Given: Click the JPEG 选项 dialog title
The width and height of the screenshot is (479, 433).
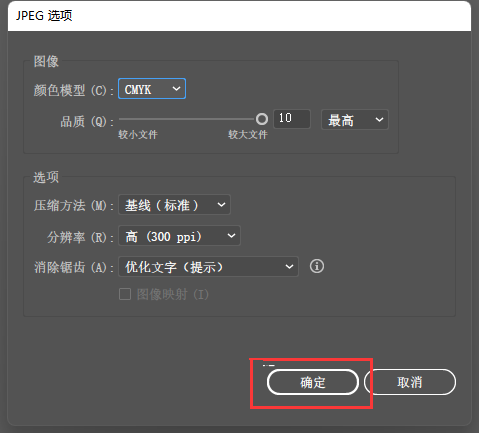Looking at the screenshot, I should tap(44, 16).
